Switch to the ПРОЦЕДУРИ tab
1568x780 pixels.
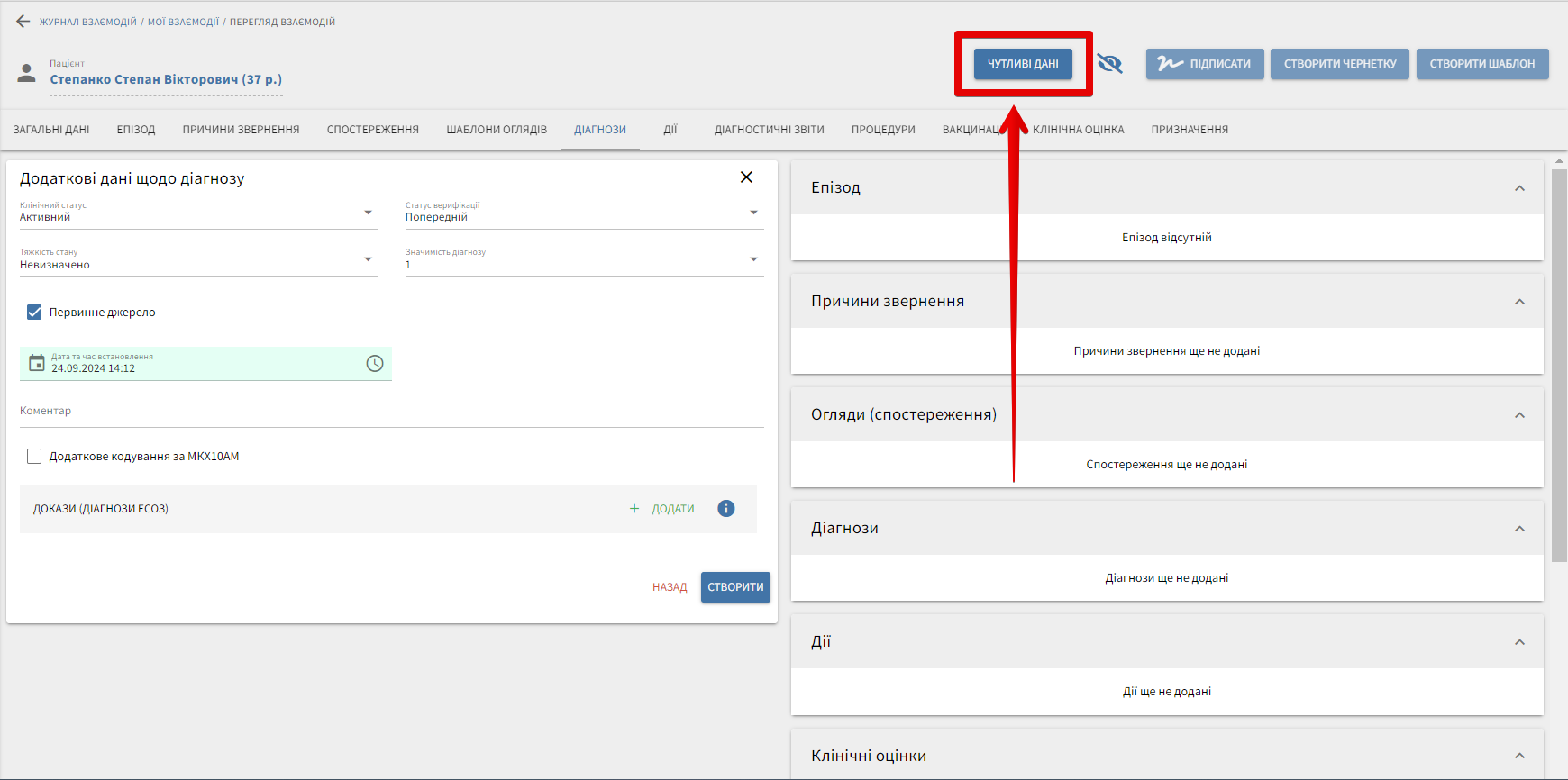(x=882, y=130)
